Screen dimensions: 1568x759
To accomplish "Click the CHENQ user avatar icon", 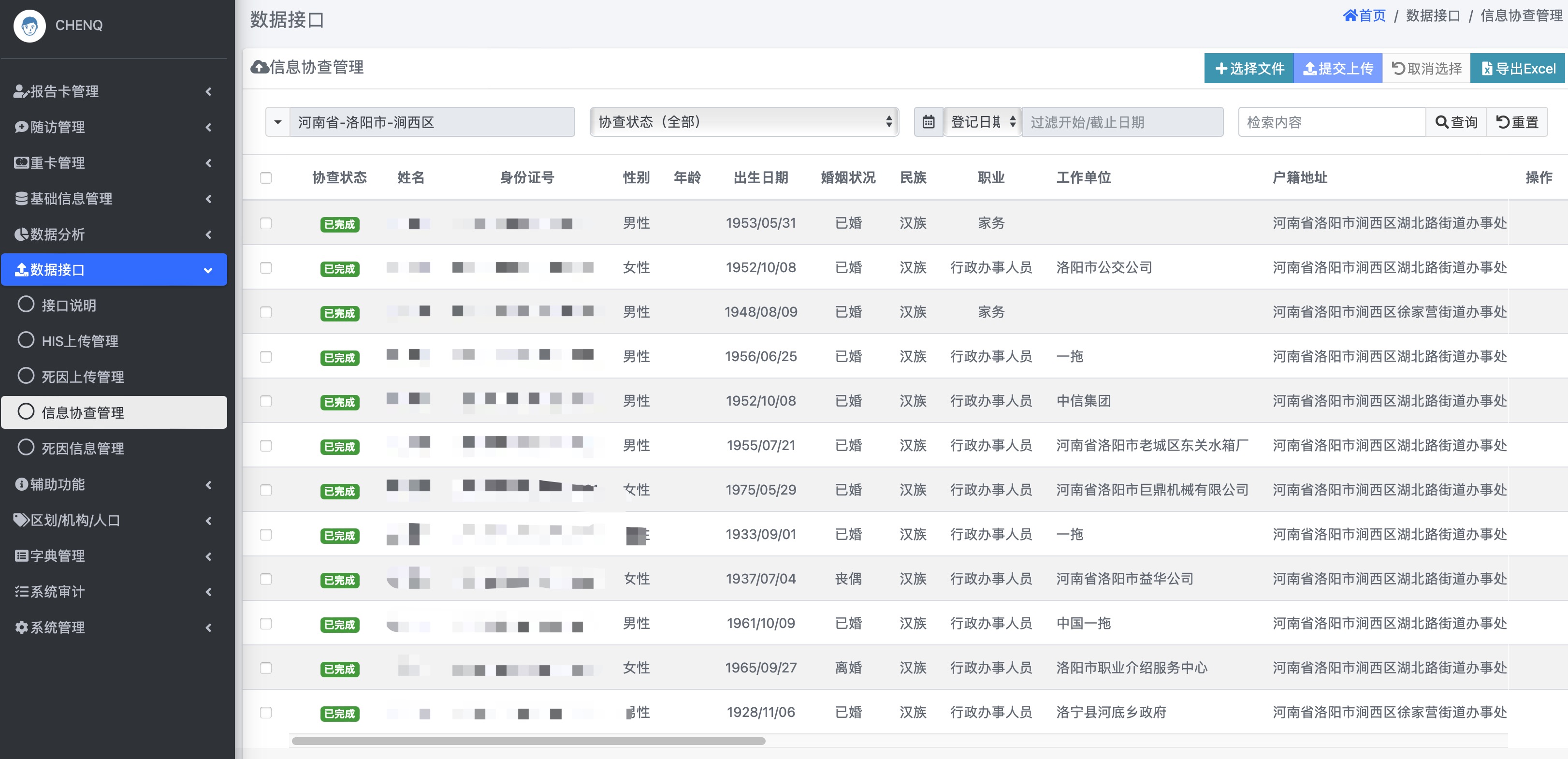I will pos(29,26).
